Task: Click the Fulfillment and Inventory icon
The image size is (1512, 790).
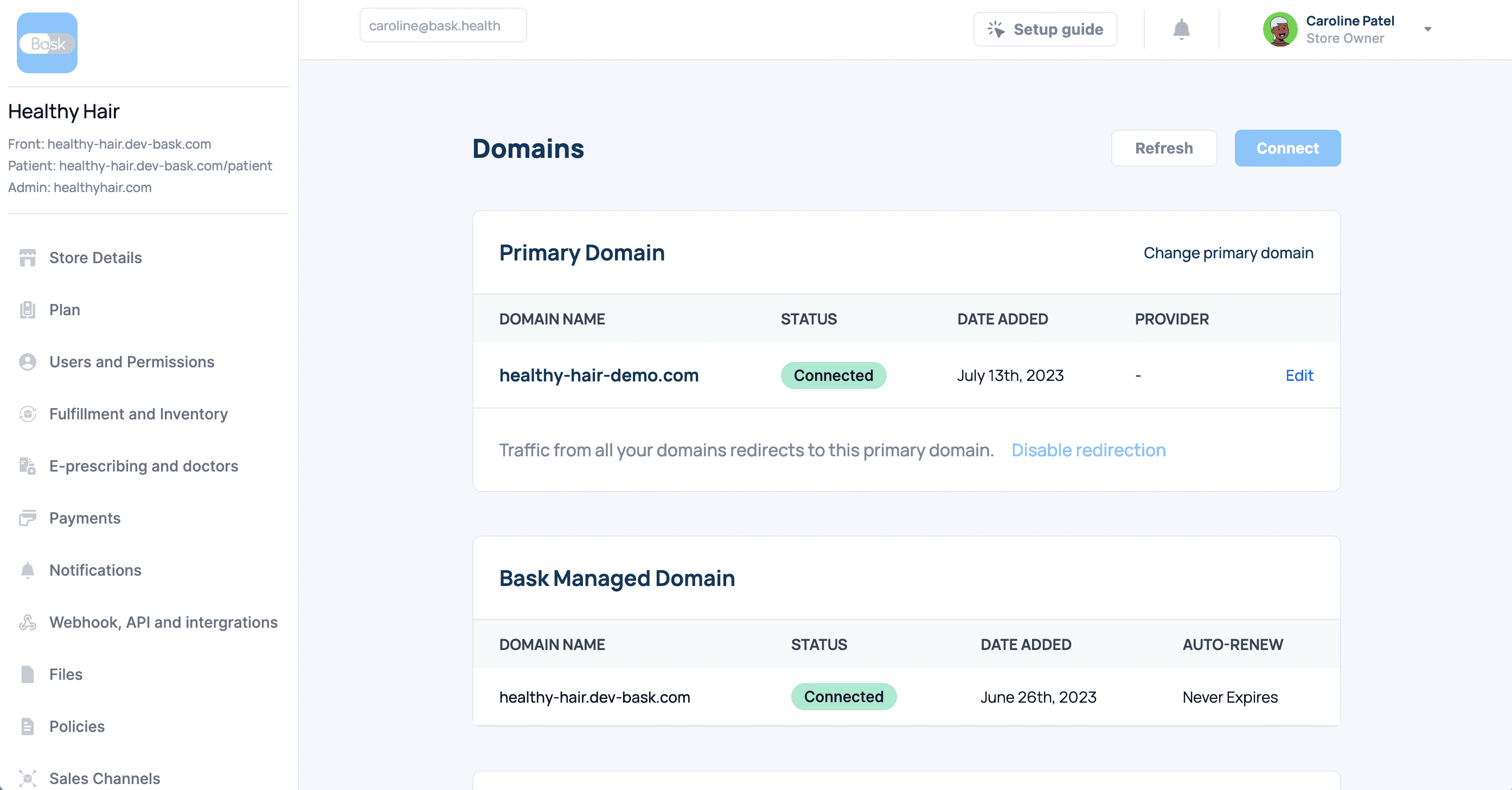Action: click(28, 414)
